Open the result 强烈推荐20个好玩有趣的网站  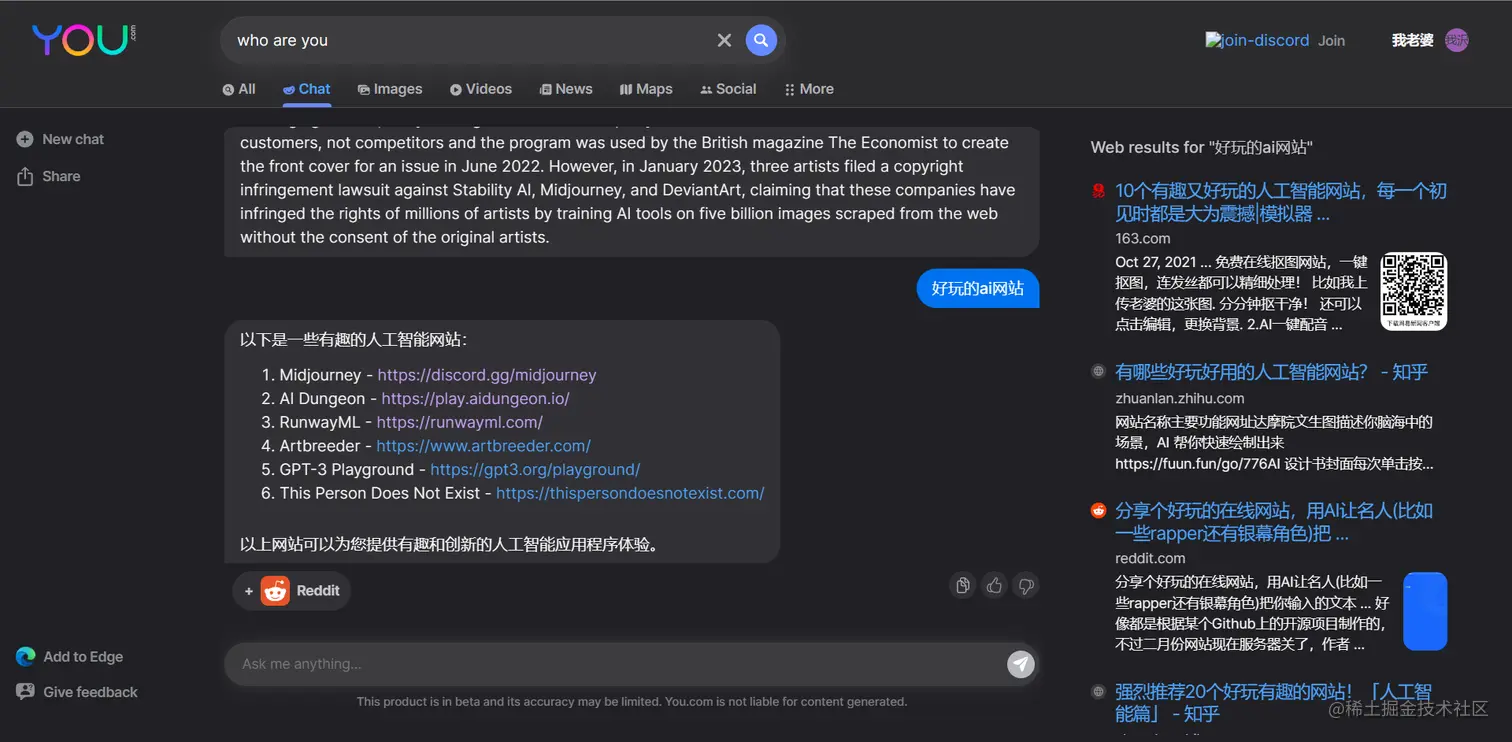click(x=1273, y=702)
